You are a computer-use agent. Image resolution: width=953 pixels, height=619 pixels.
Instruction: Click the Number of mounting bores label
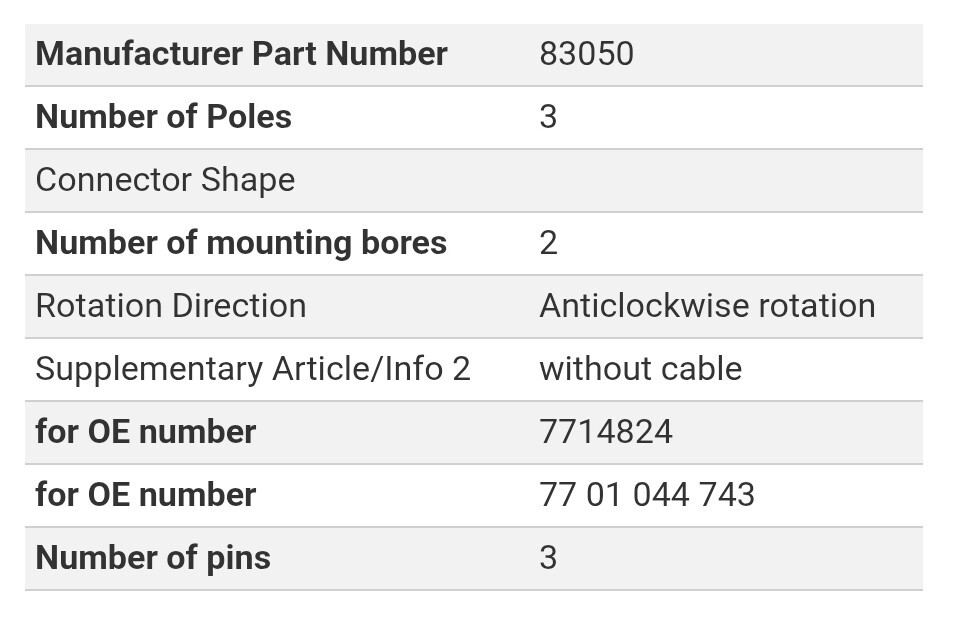(x=241, y=243)
